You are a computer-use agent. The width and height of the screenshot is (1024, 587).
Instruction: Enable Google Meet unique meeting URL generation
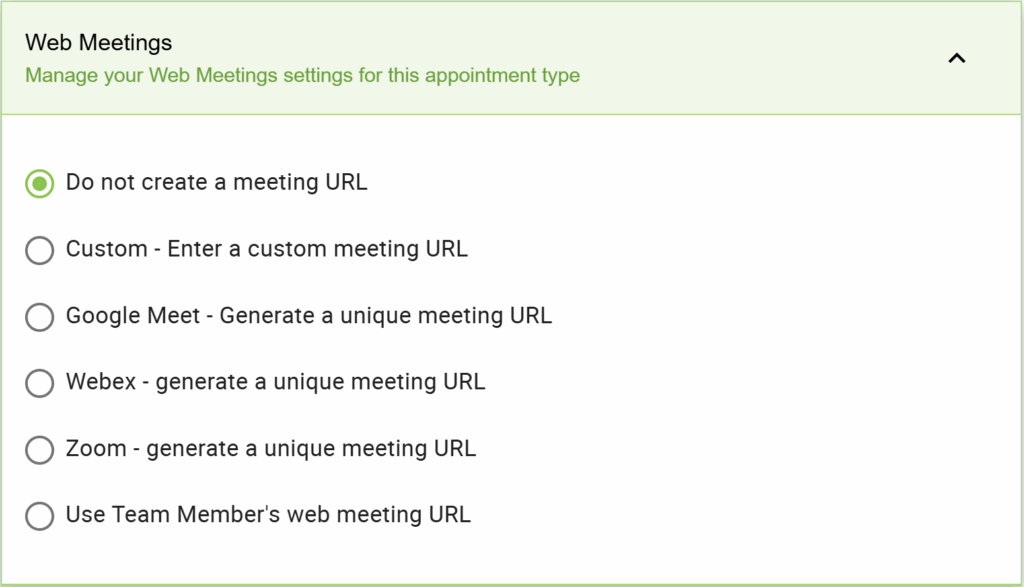[x=39, y=317]
